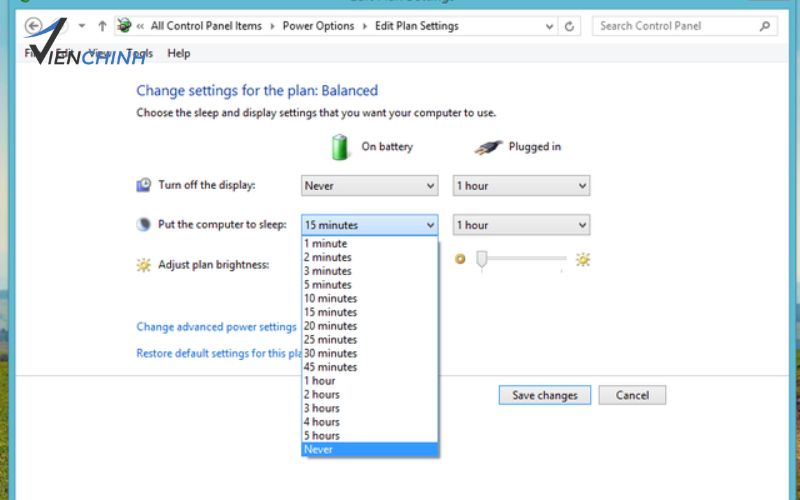The width and height of the screenshot is (800, 500).
Task: Click the Control Panel address bar icon
Action: (x=124, y=25)
